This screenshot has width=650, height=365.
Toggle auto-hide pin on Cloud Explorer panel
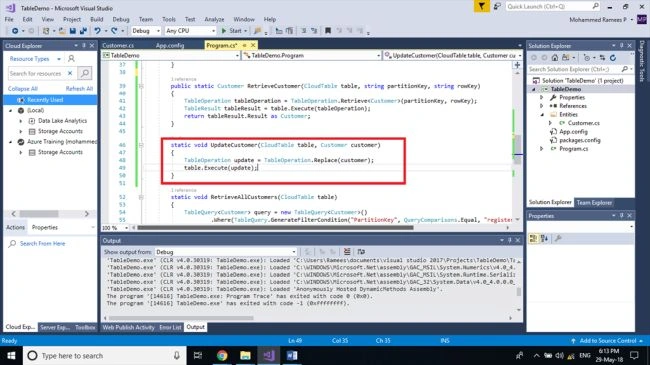(84, 46)
